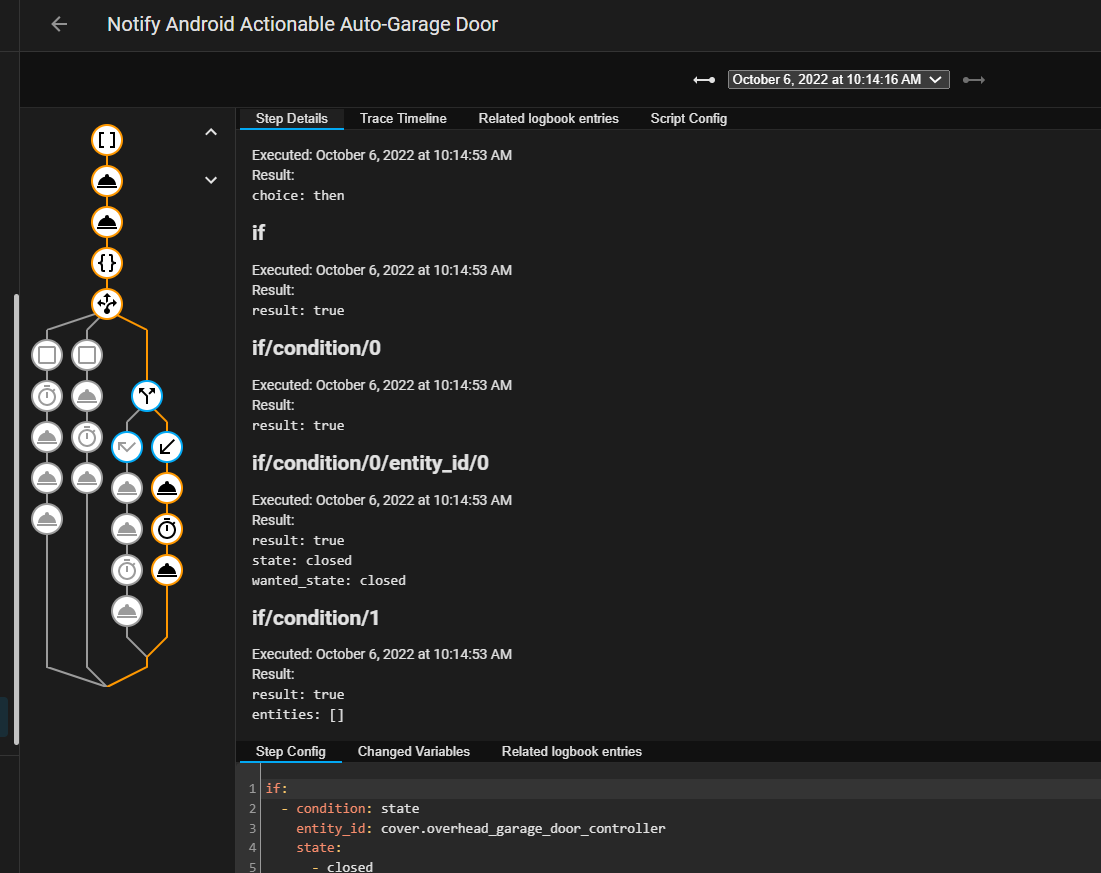Open the trace run date dropdown

(838, 79)
